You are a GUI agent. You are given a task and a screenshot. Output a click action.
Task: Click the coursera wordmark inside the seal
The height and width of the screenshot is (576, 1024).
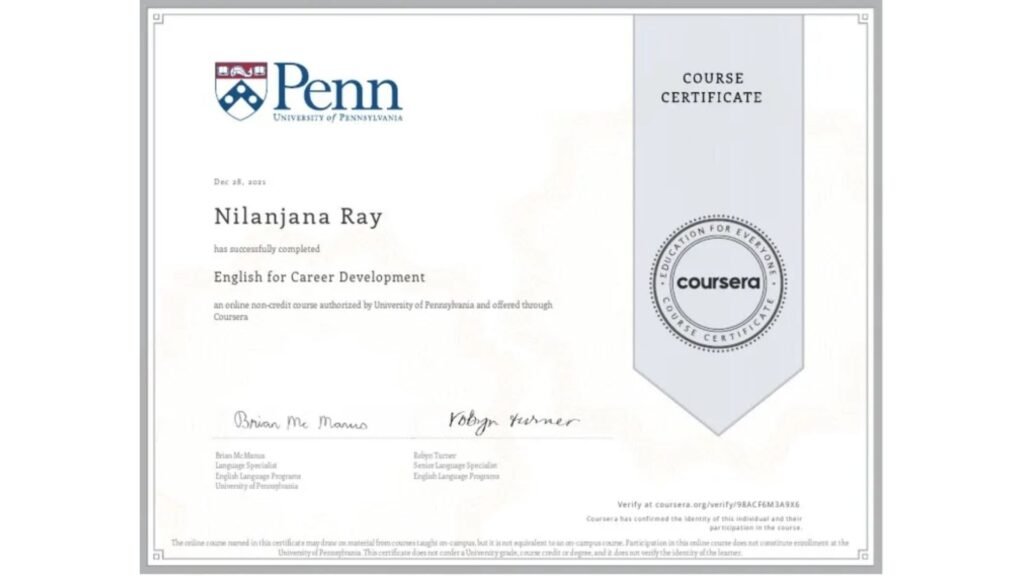(718, 283)
